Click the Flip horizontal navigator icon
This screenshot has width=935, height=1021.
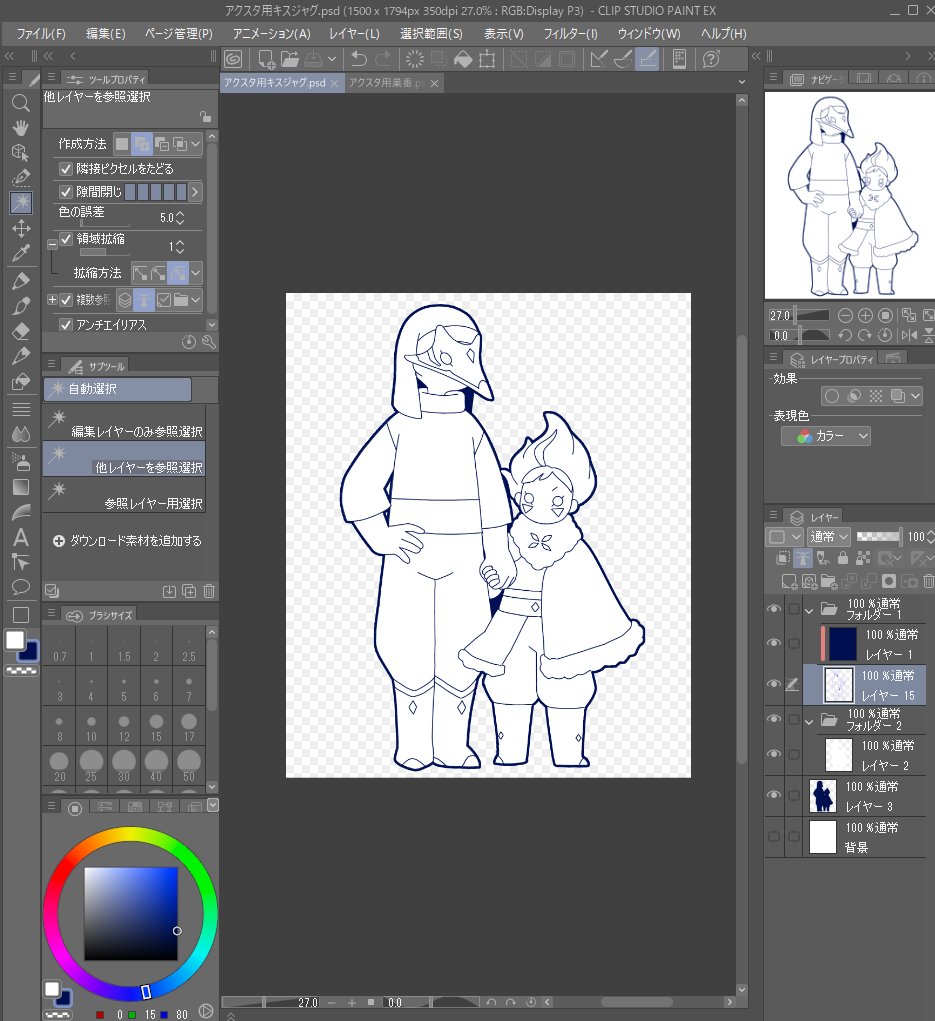coord(909,335)
